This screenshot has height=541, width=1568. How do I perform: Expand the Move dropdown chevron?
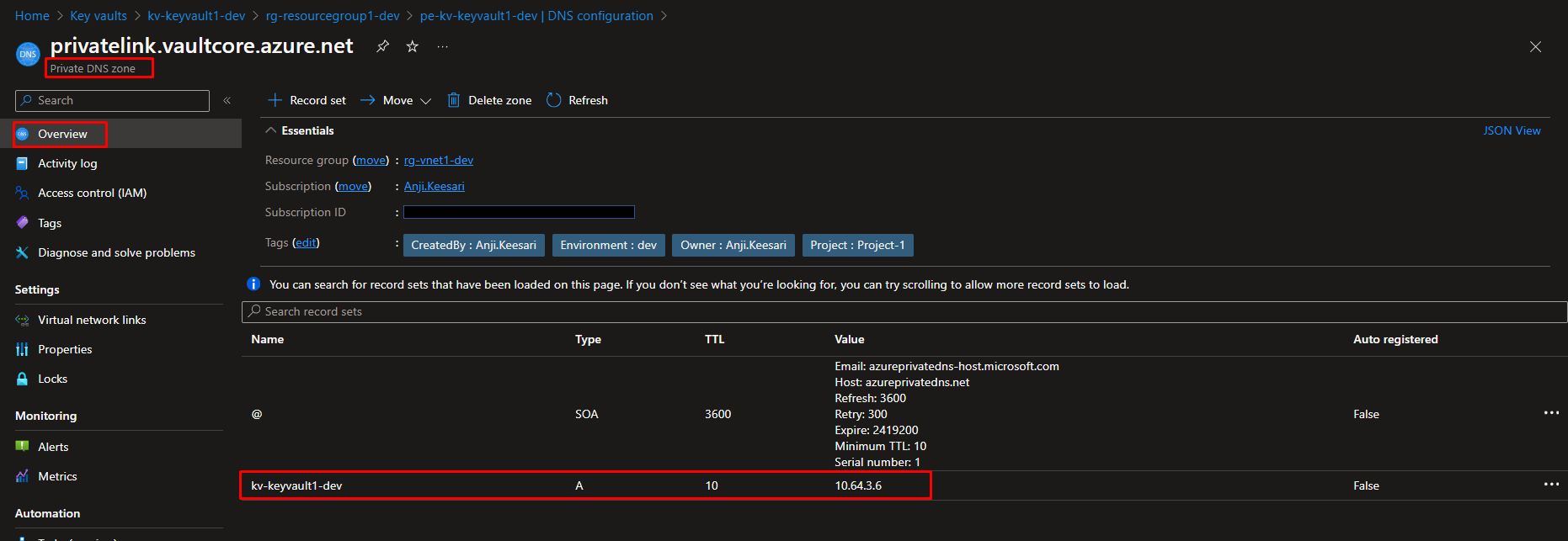[426, 101]
